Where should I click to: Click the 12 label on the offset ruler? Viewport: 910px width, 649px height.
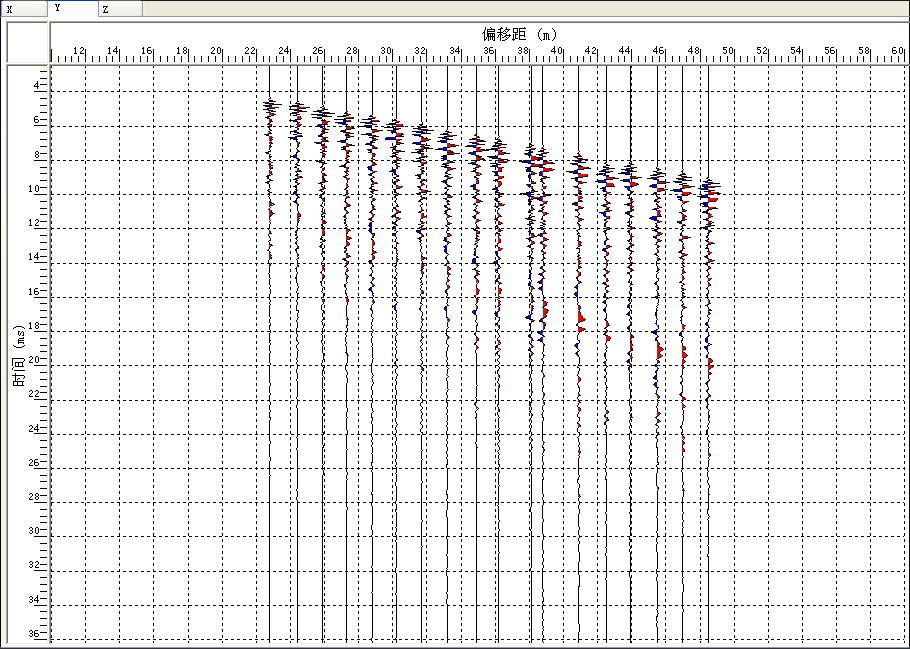click(80, 50)
